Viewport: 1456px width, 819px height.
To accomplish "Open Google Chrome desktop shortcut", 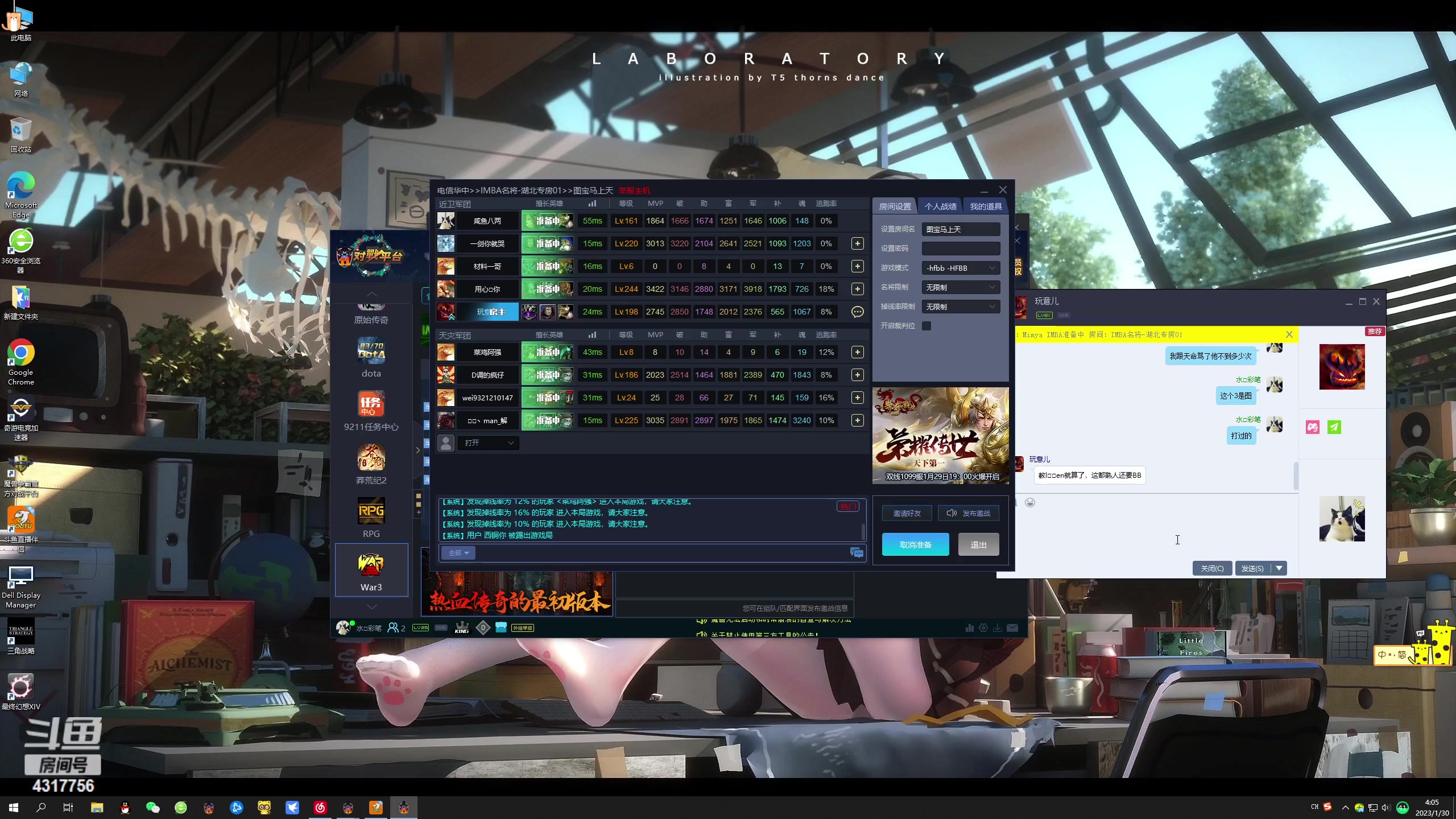I will tap(21, 362).
